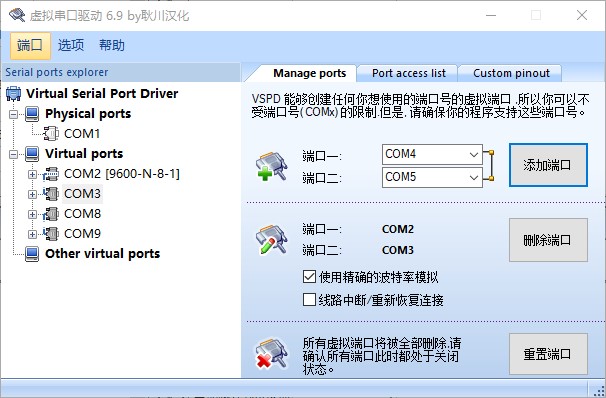Collapse the Virtual ports tree node

click(x=14, y=155)
